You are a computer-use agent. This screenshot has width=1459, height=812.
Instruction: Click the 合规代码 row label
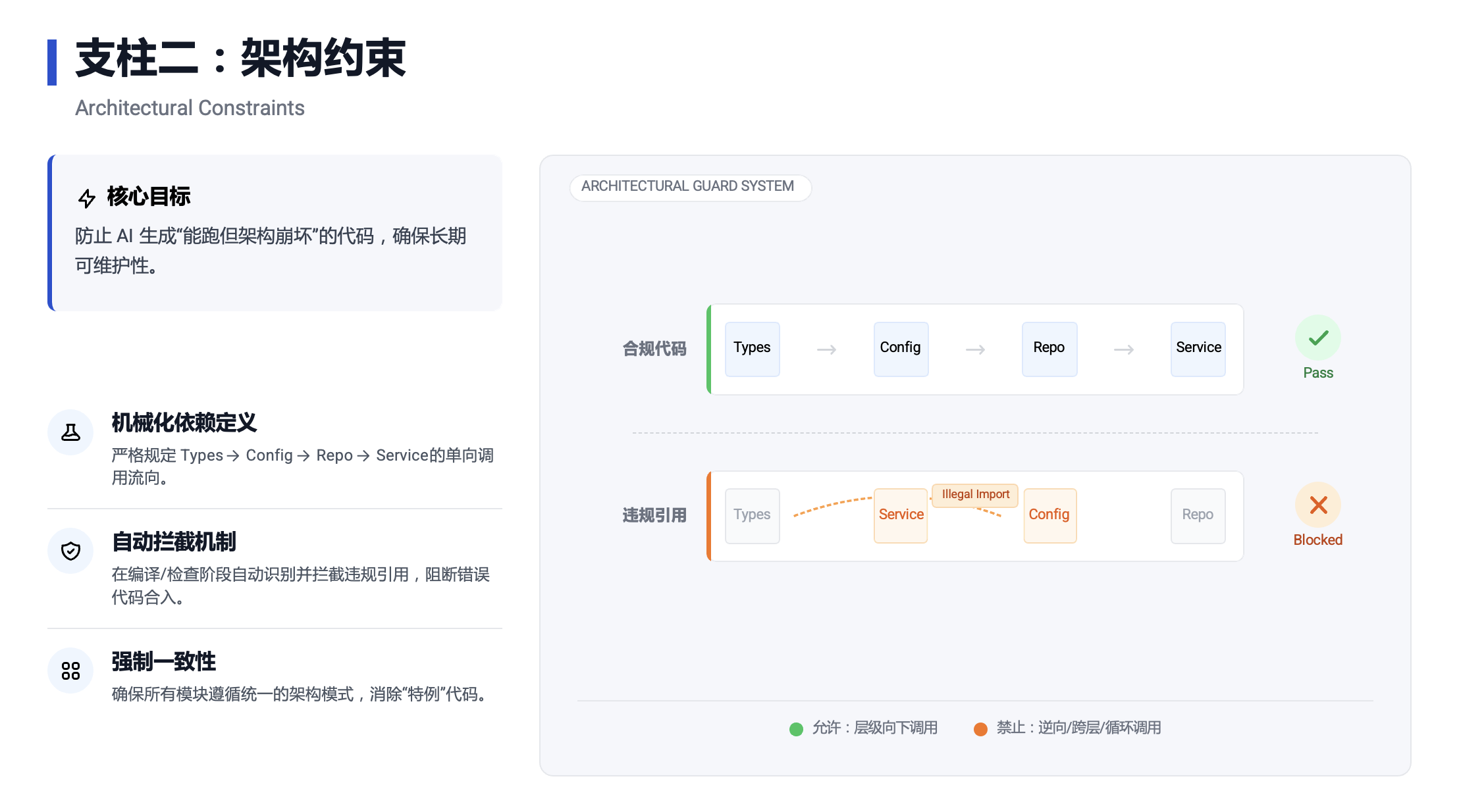tap(654, 349)
